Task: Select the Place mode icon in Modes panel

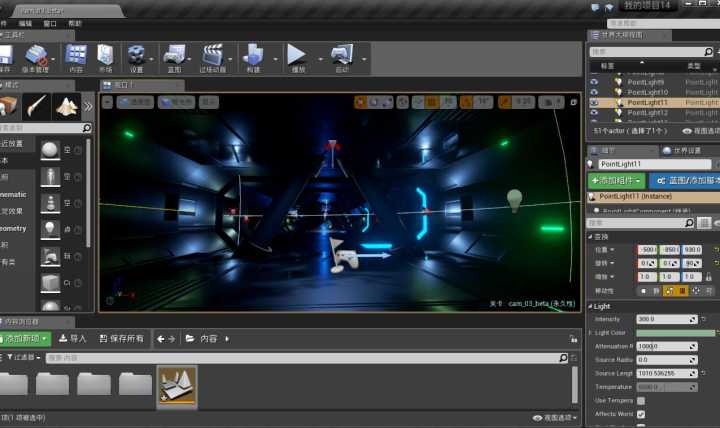Action: click(x=8, y=107)
